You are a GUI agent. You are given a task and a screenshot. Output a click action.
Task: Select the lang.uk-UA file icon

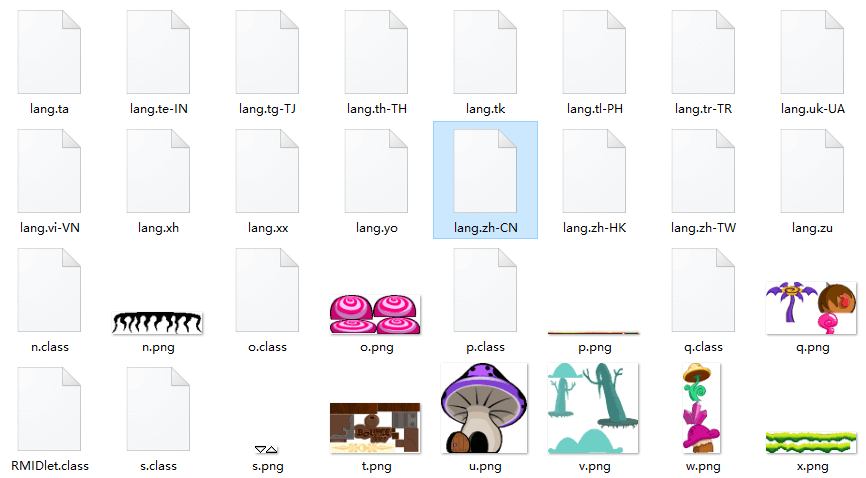click(x=812, y=52)
